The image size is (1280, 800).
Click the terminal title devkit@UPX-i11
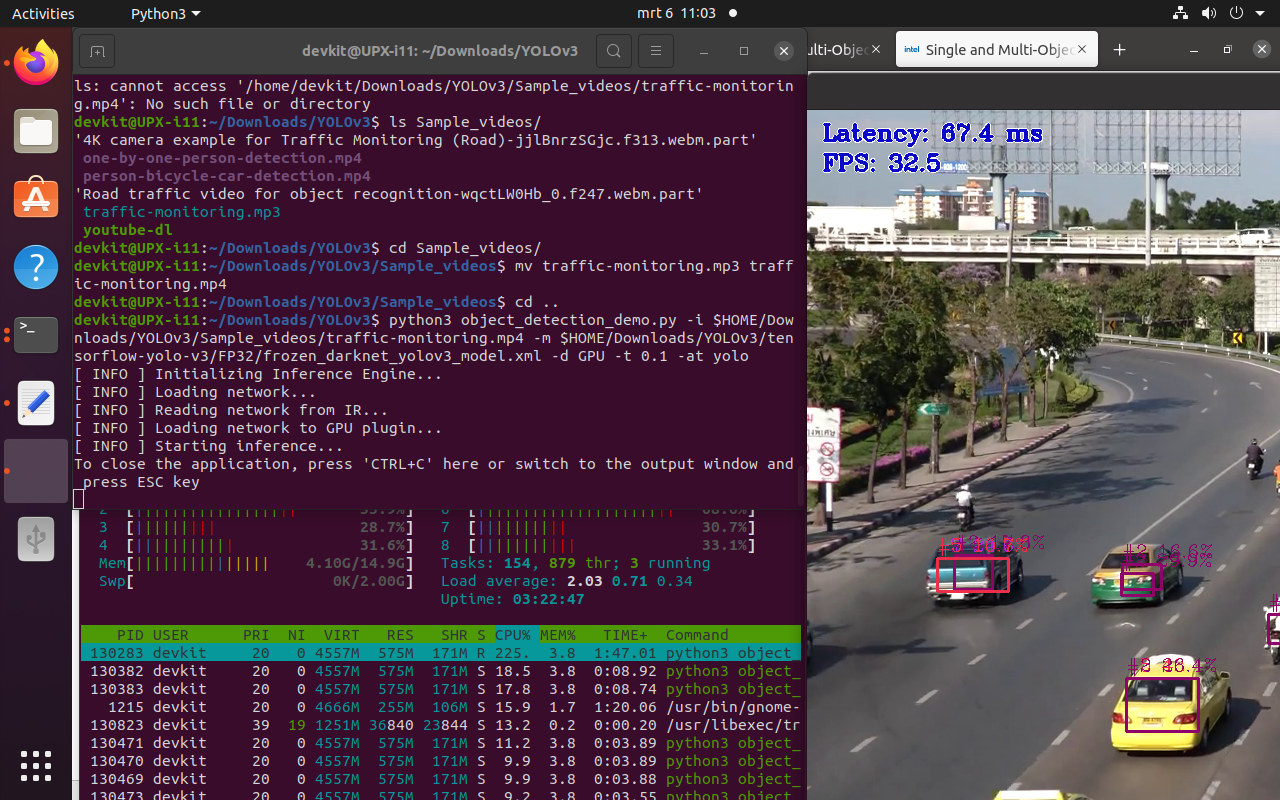click(x=440, y=51)
